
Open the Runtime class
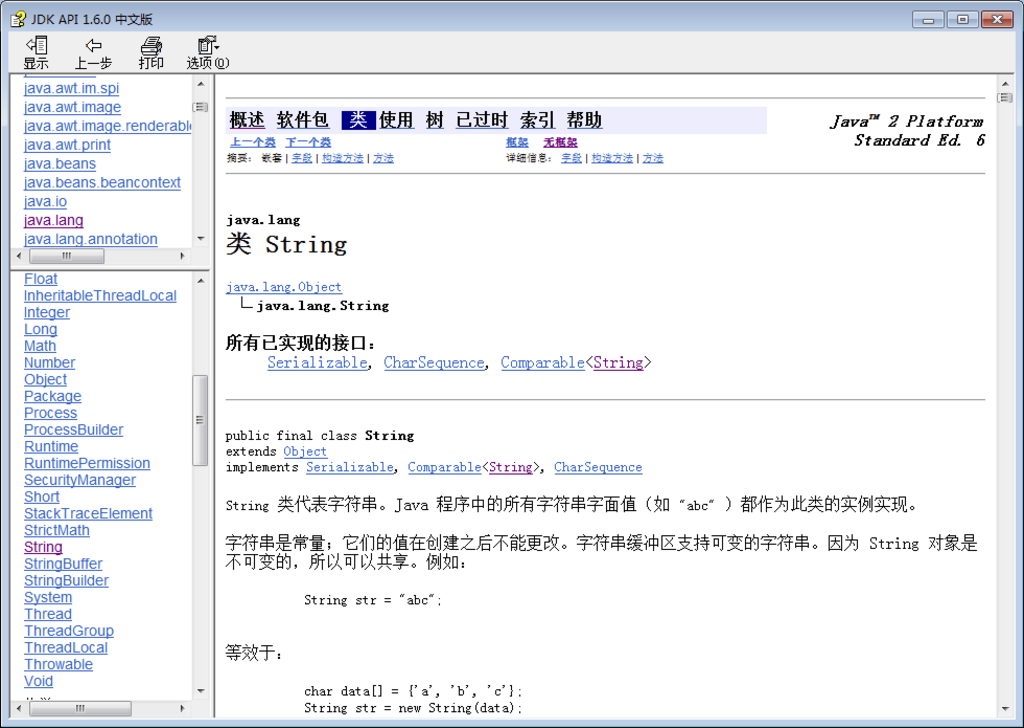(x=51, y=447)
